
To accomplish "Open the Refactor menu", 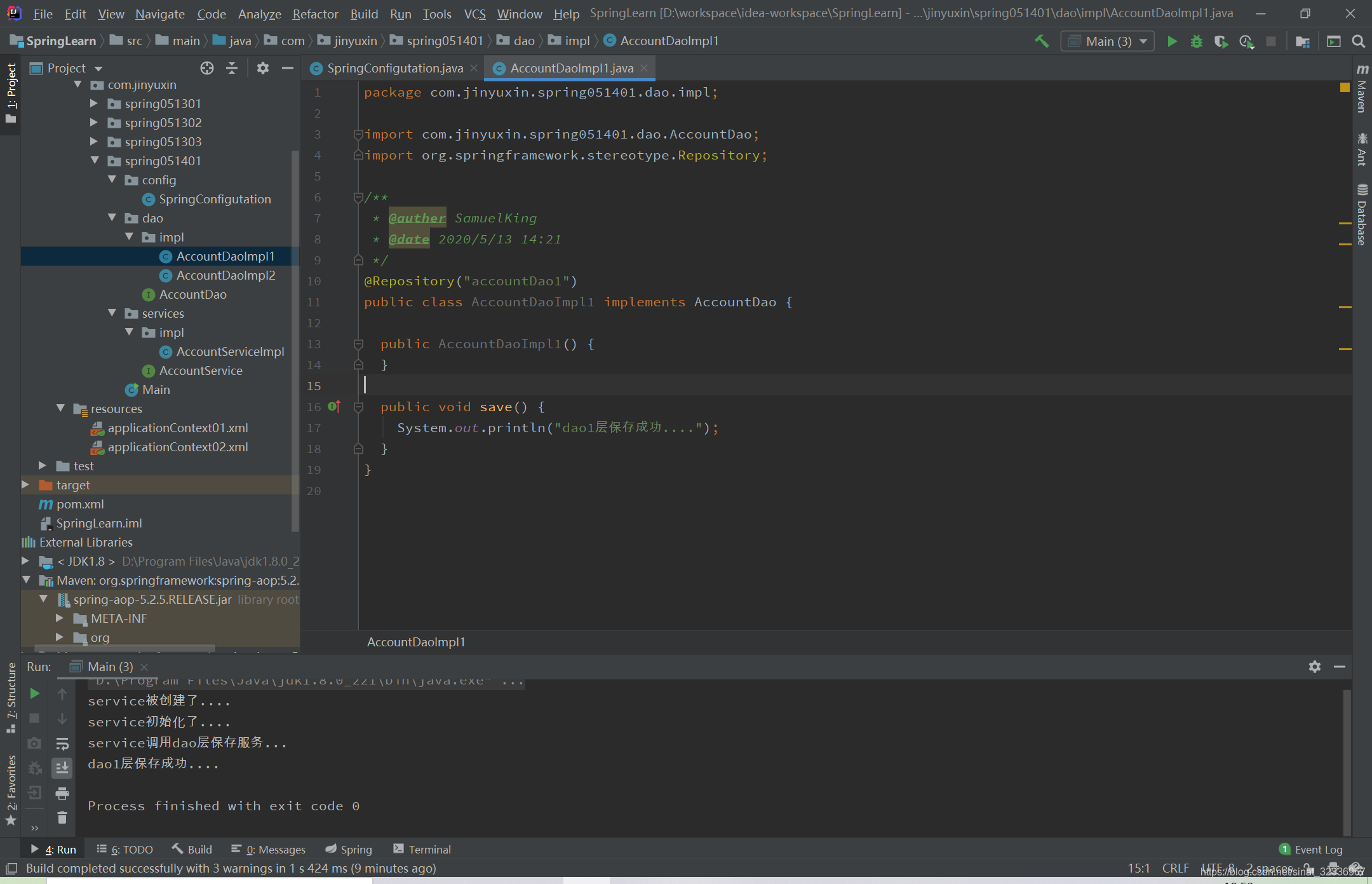I will [315, 14].
